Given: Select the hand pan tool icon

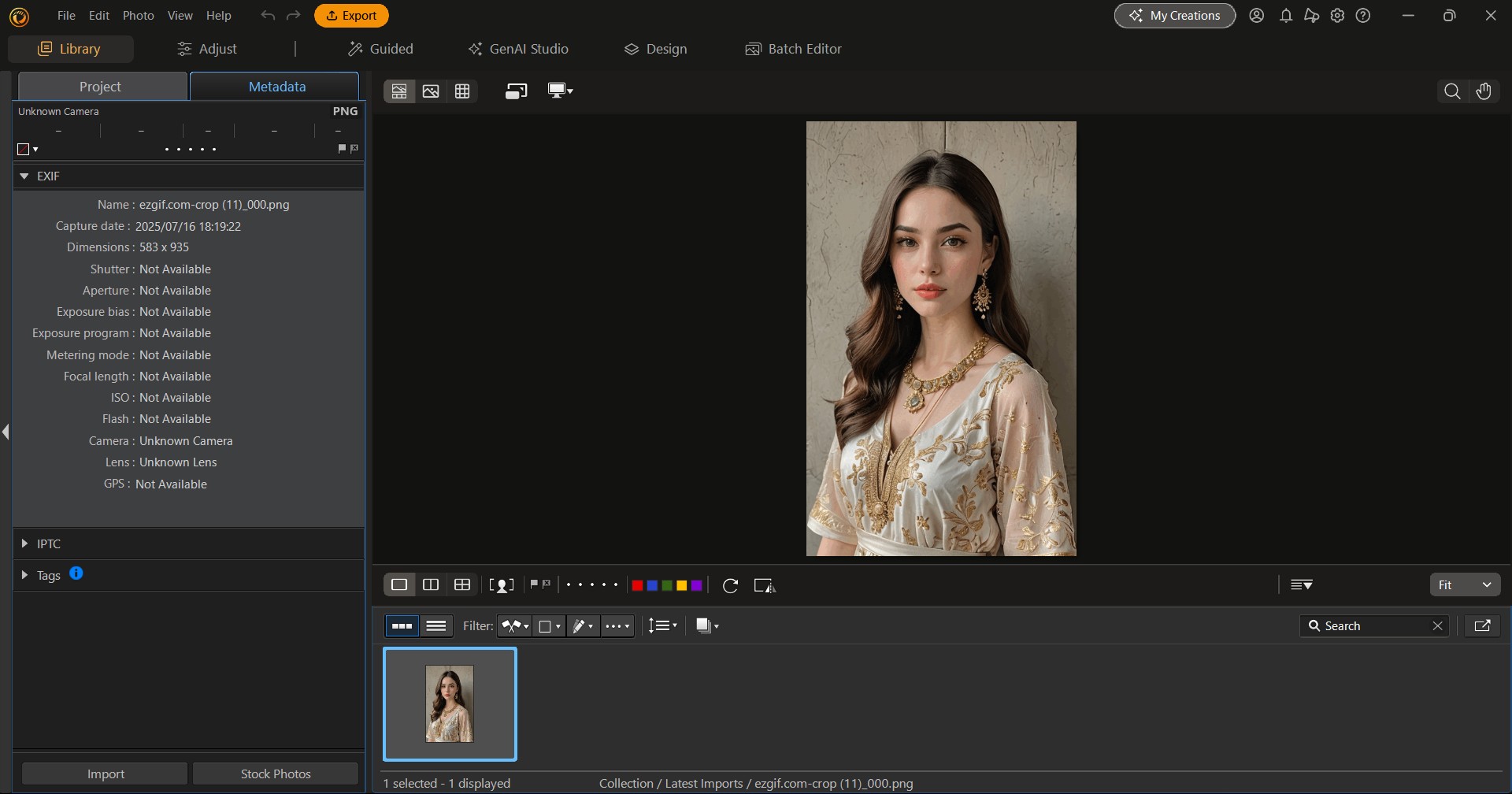Looking at the screenshot, I should coord(1485,91).
